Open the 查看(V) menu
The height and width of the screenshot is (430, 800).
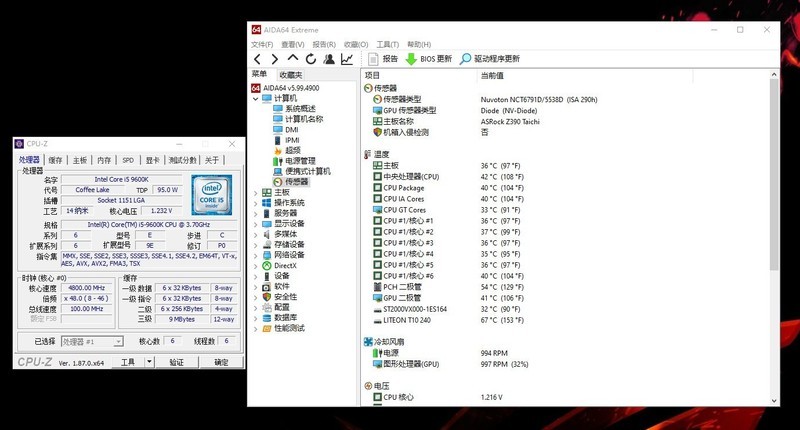[292, 44]
